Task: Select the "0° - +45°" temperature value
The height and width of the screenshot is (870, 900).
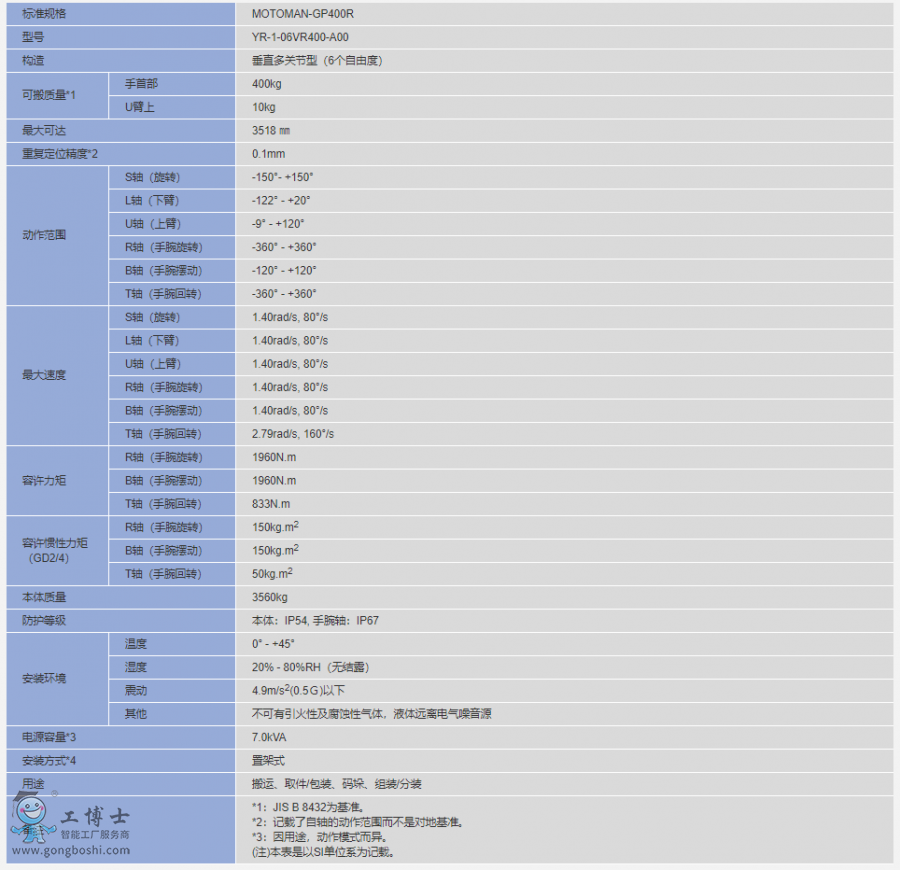Action: pos(273,644)
